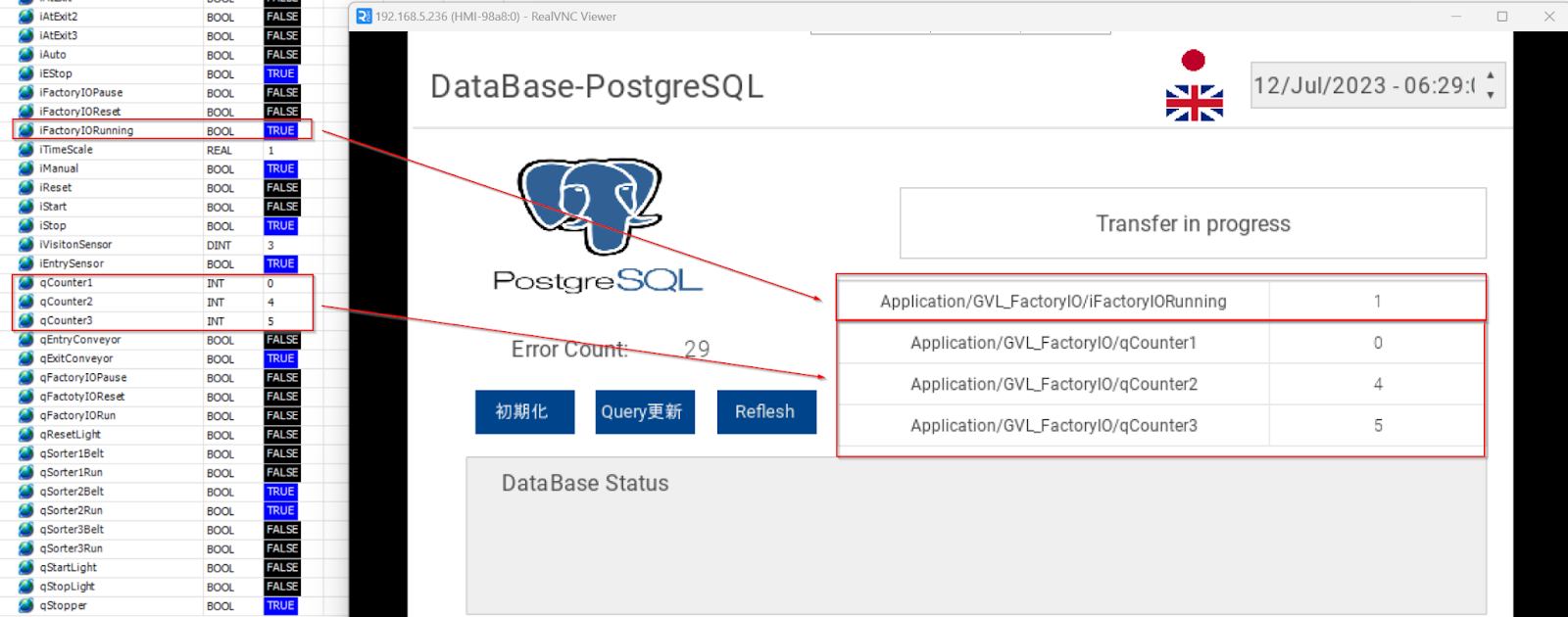Click the Error Count value 29
This screenshot has height=617, width=1568.
click(x=697, y=350)
